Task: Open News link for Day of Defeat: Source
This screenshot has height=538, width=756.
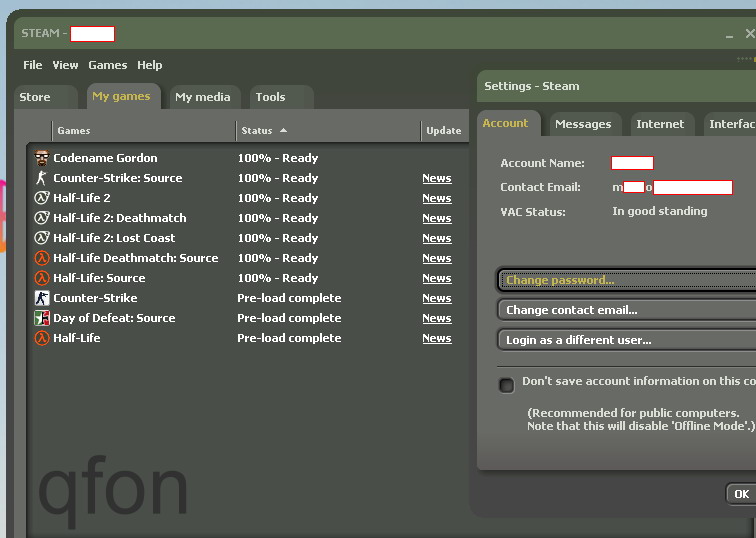Action: pyautogui.click(x=437, y=318)
